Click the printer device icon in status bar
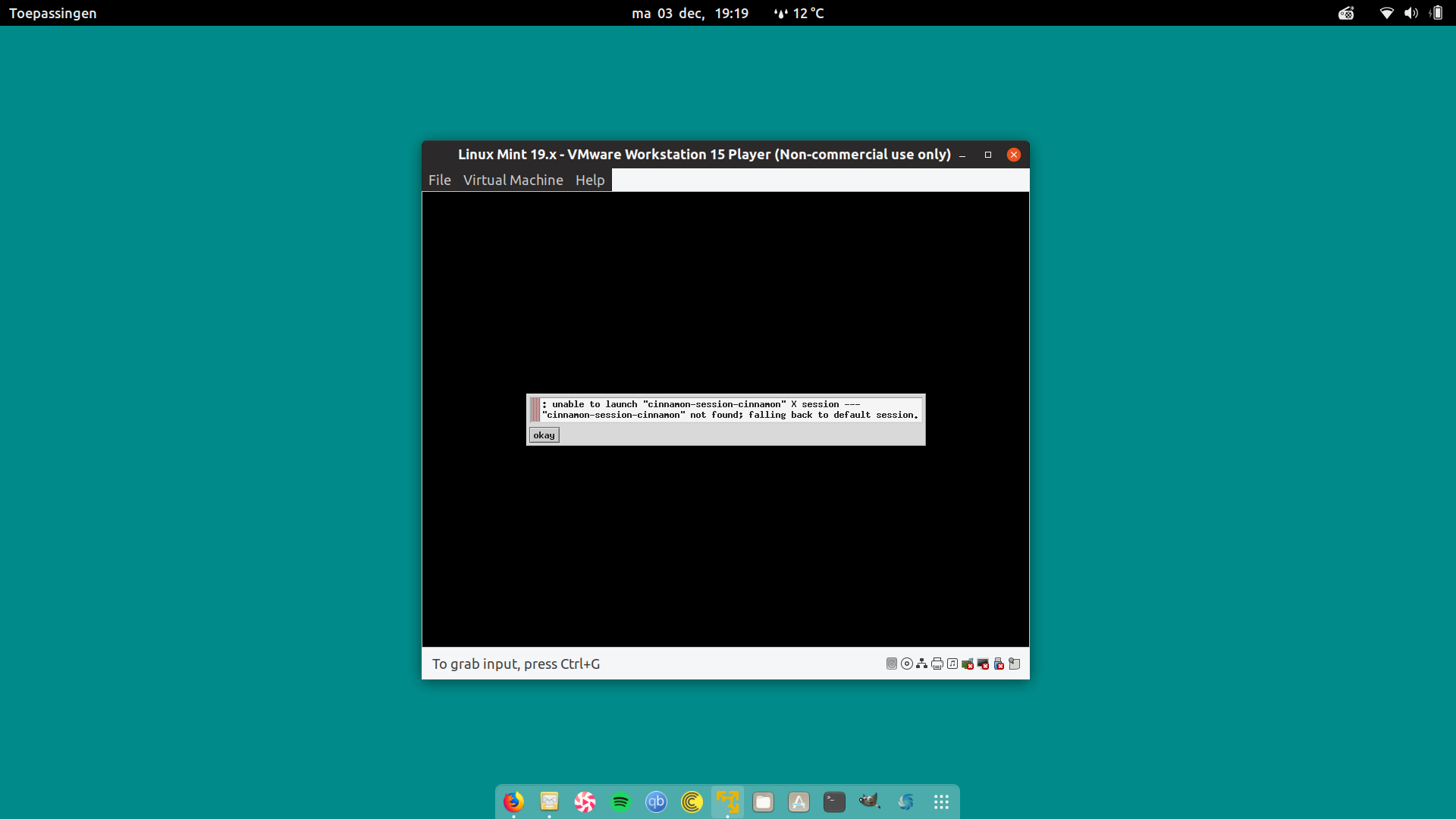This screenshot has width=1456, height=819. (937, 664)
